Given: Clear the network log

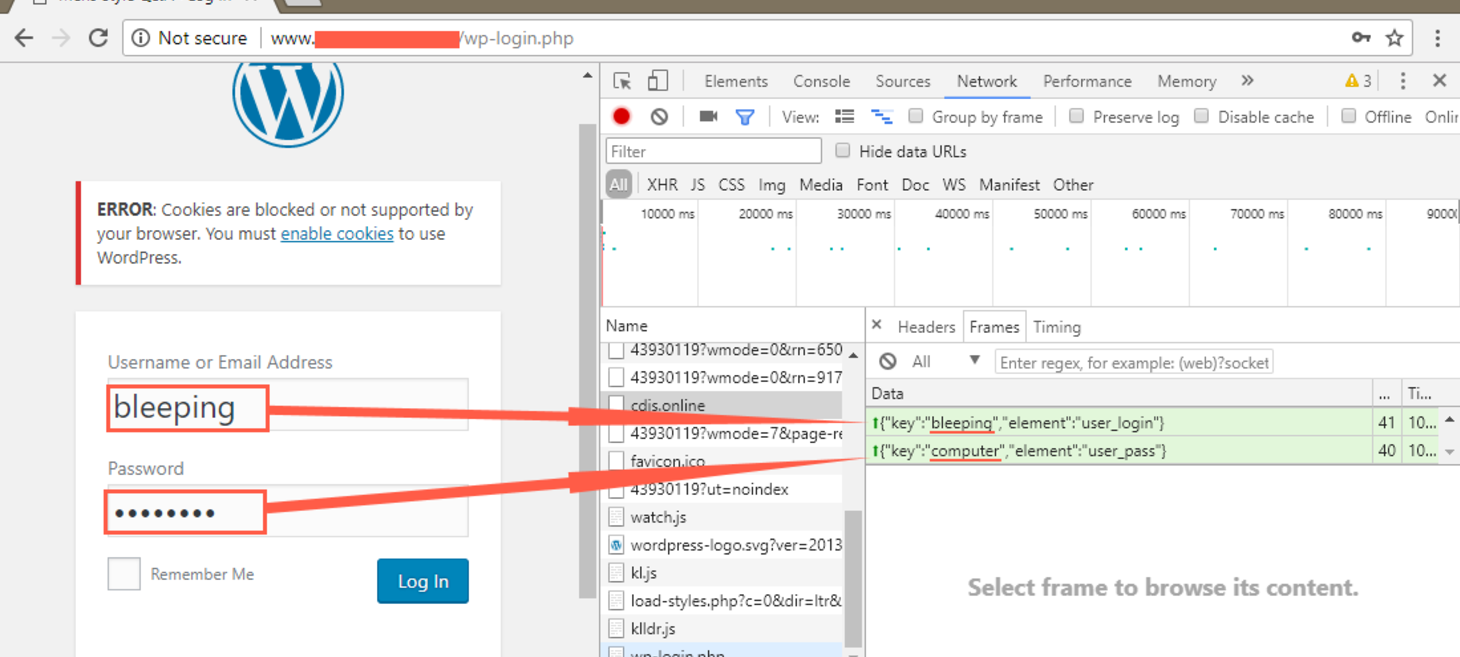Looking at the screenshot, I should pos(659,117).
